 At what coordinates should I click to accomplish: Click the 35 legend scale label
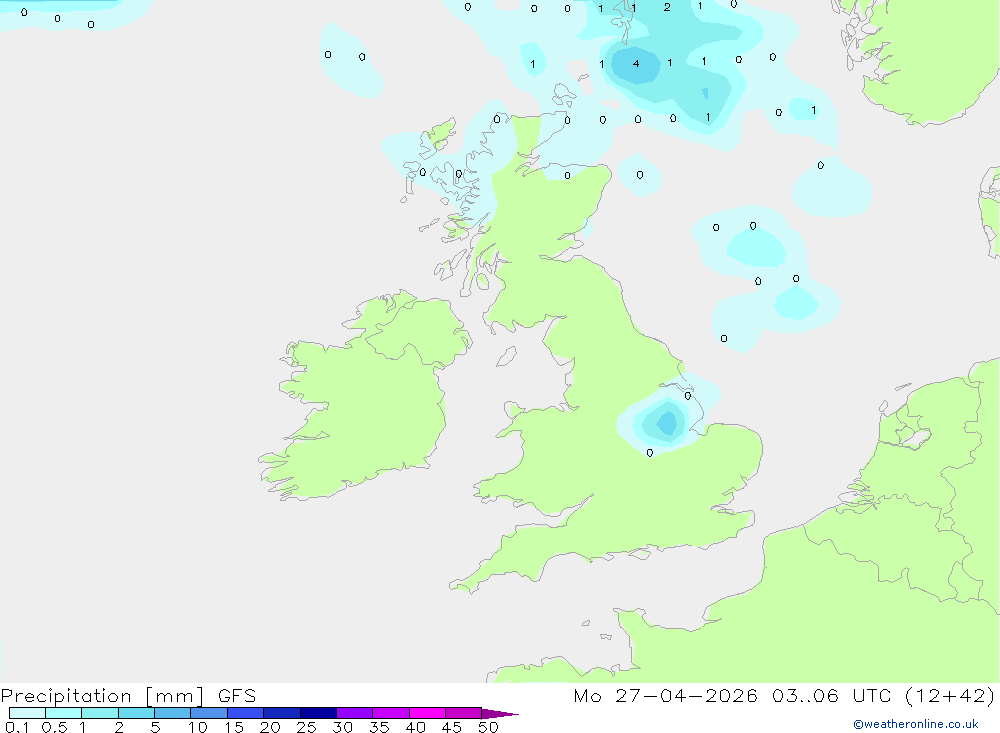[379, 727]
